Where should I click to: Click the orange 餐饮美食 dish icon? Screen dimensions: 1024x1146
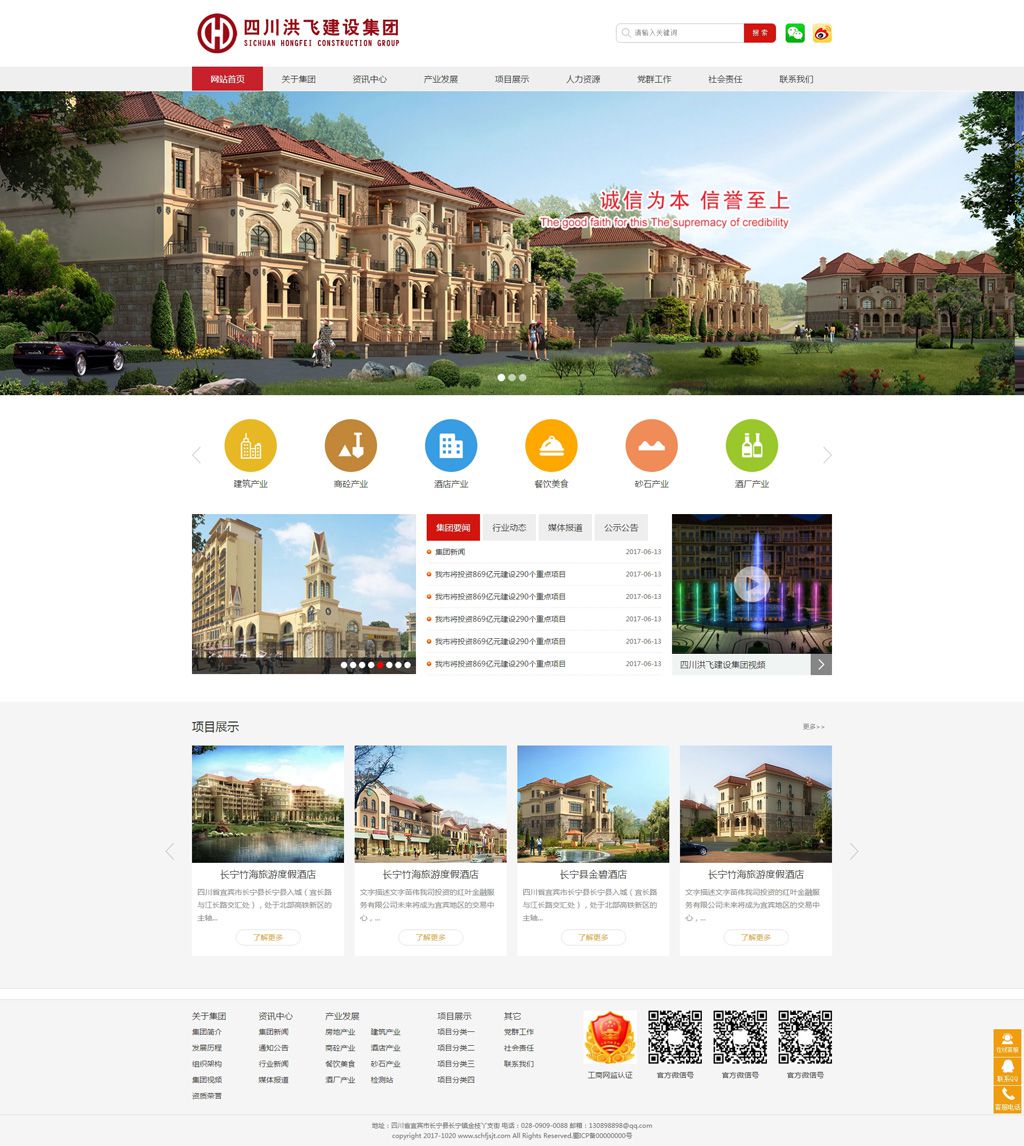[551, 446]
